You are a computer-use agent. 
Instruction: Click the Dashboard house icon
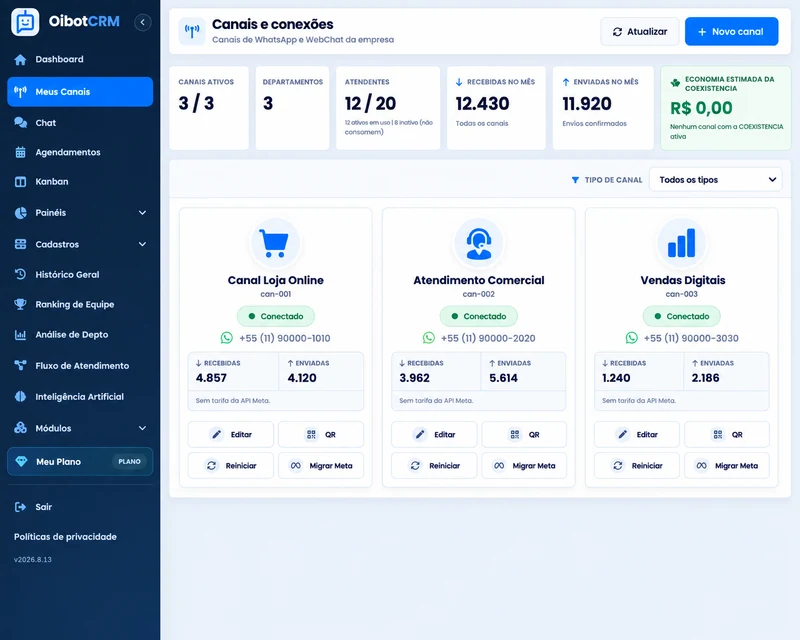tap(20, 60)
